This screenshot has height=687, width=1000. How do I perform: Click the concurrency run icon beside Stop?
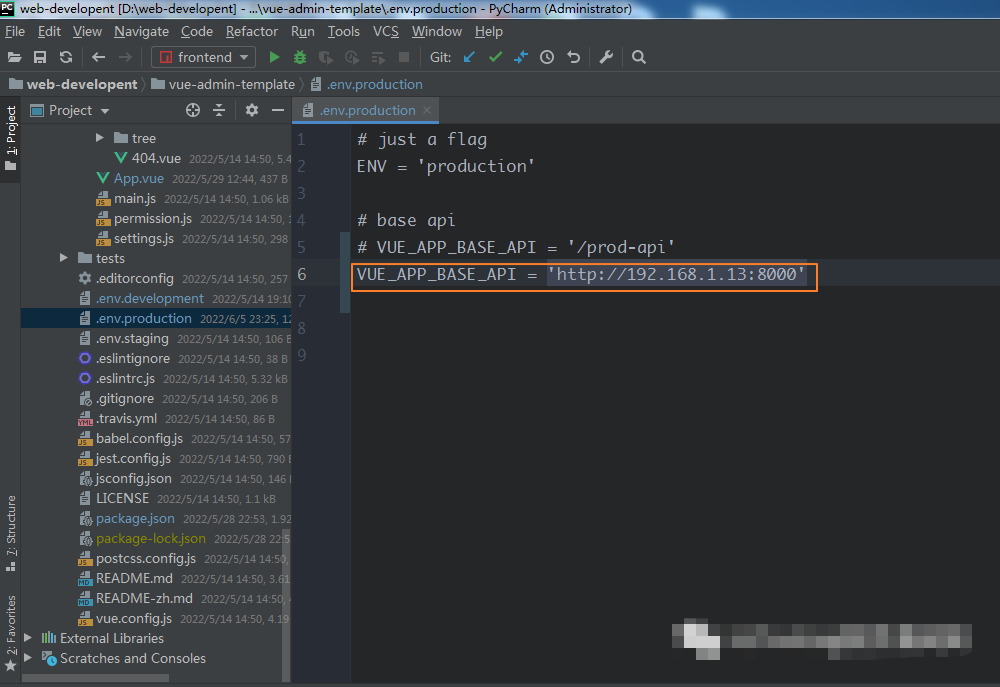[378, 57]
